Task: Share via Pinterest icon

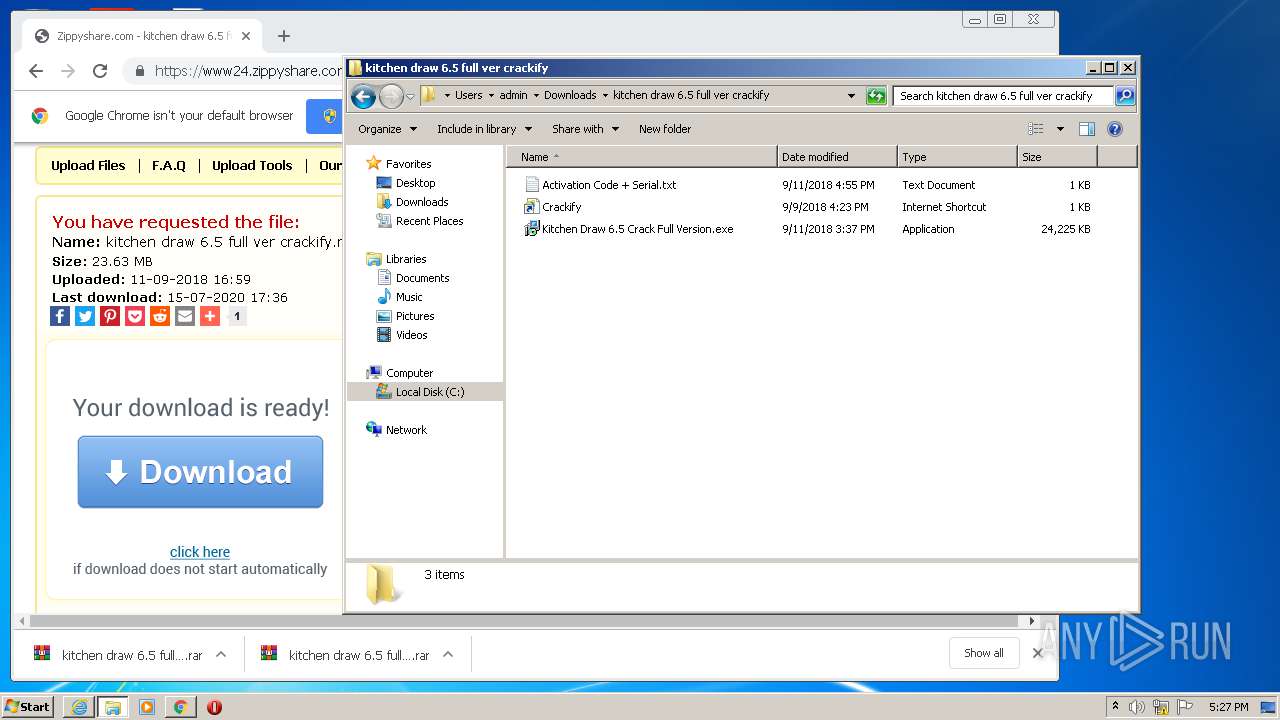Action: click(x=110, y=316)
